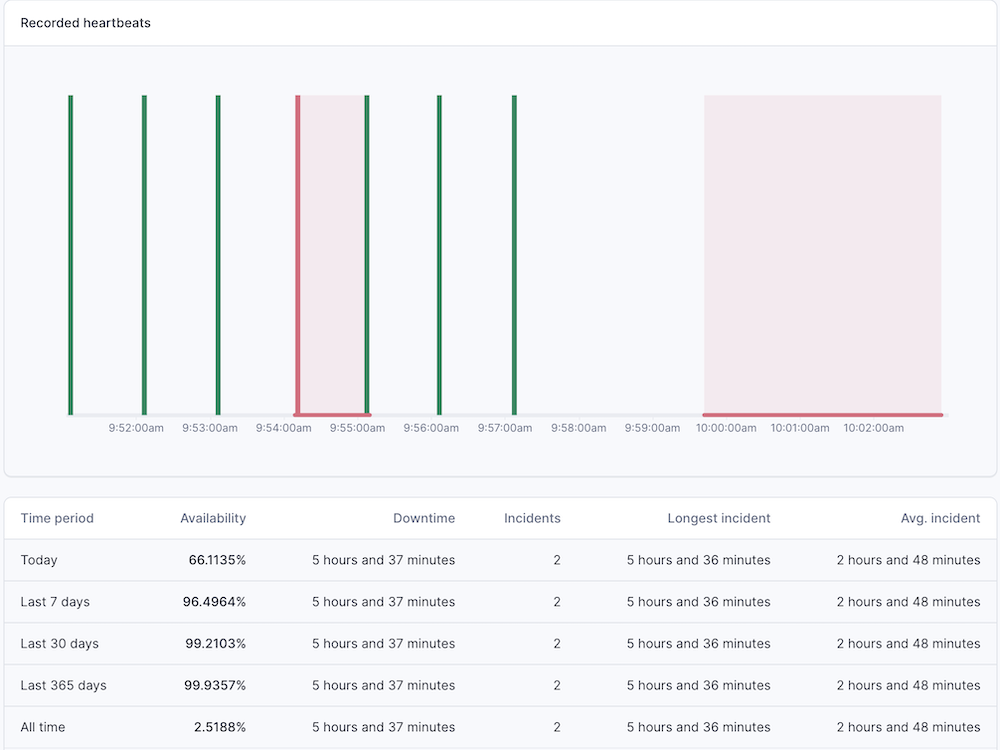Click the first green heartbeat bar before 9:52:00am
The width and height of the screenshot is (1000, 750).
(71, 255)
